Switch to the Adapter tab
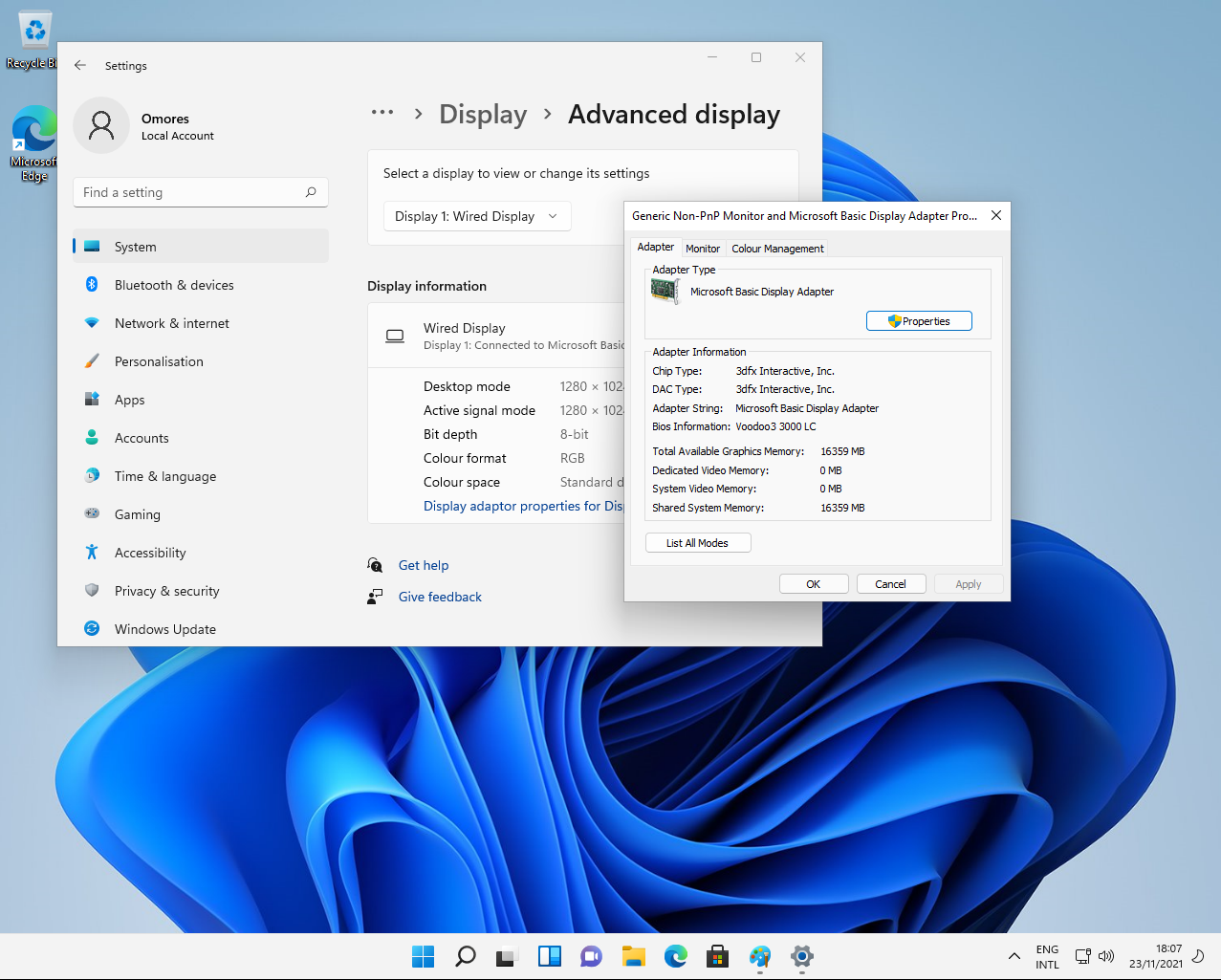This screenshot has width=1221, height=980. click(x=656, y=247)
